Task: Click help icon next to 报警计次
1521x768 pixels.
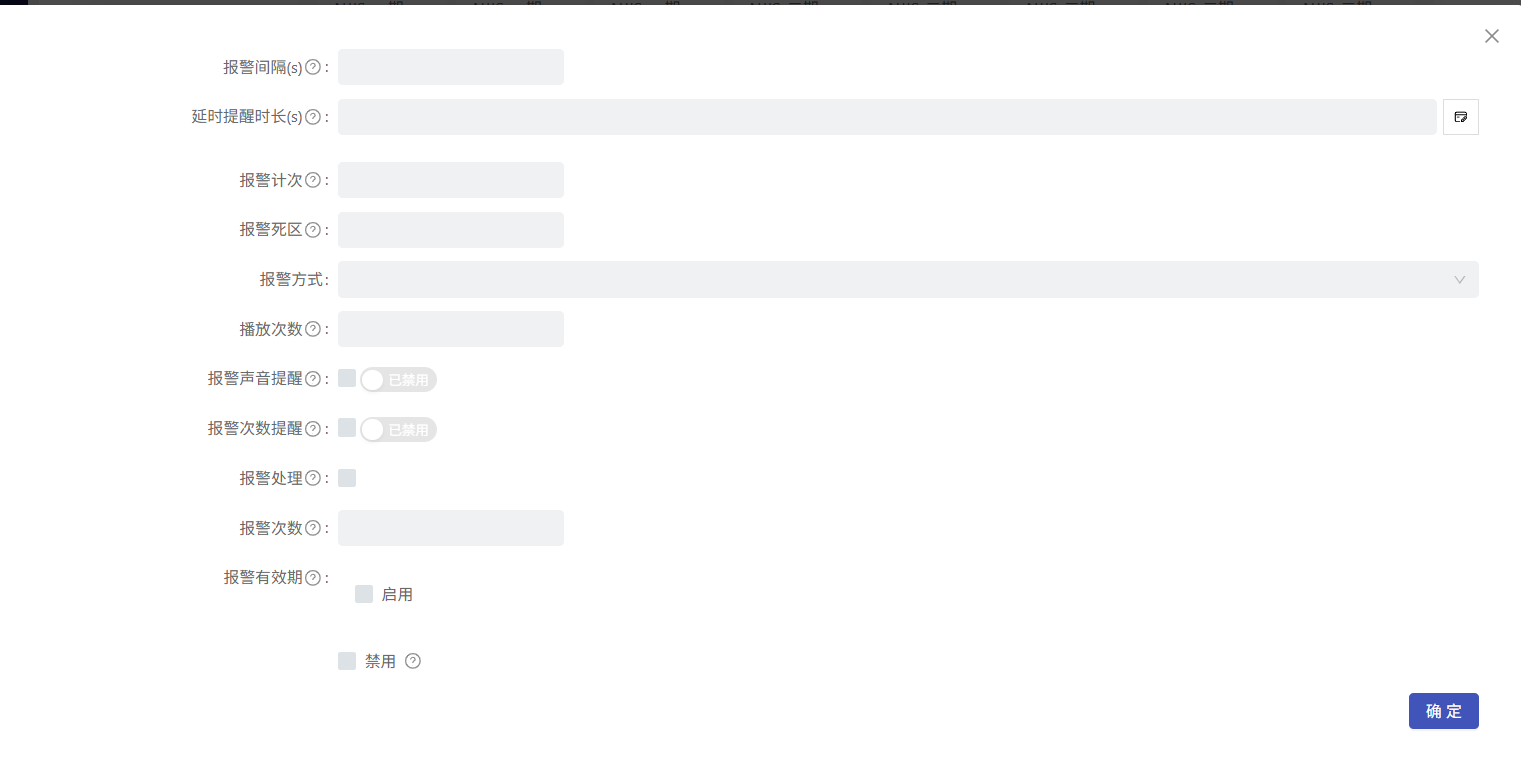Action: (x=313, y=180)
